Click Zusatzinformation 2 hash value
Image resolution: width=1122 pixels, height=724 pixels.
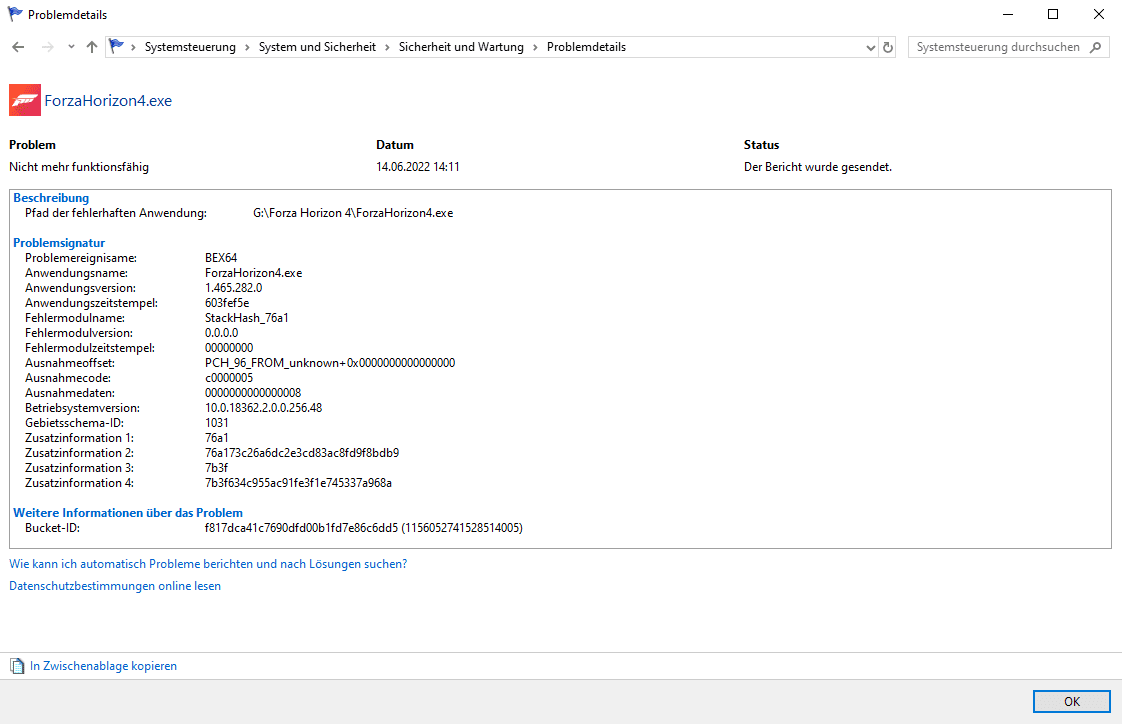[x=302, y=454]
